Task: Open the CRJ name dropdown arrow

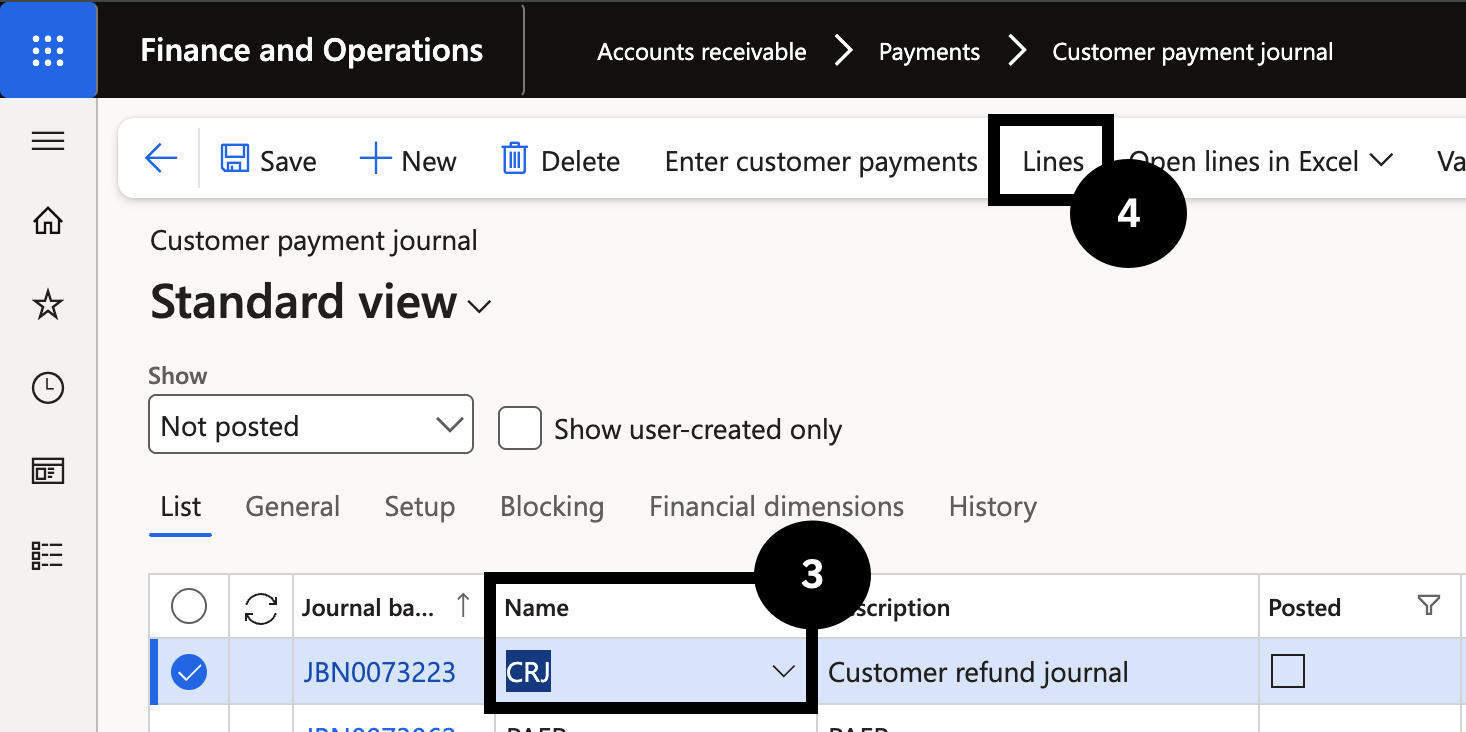Action: (784, 673)
